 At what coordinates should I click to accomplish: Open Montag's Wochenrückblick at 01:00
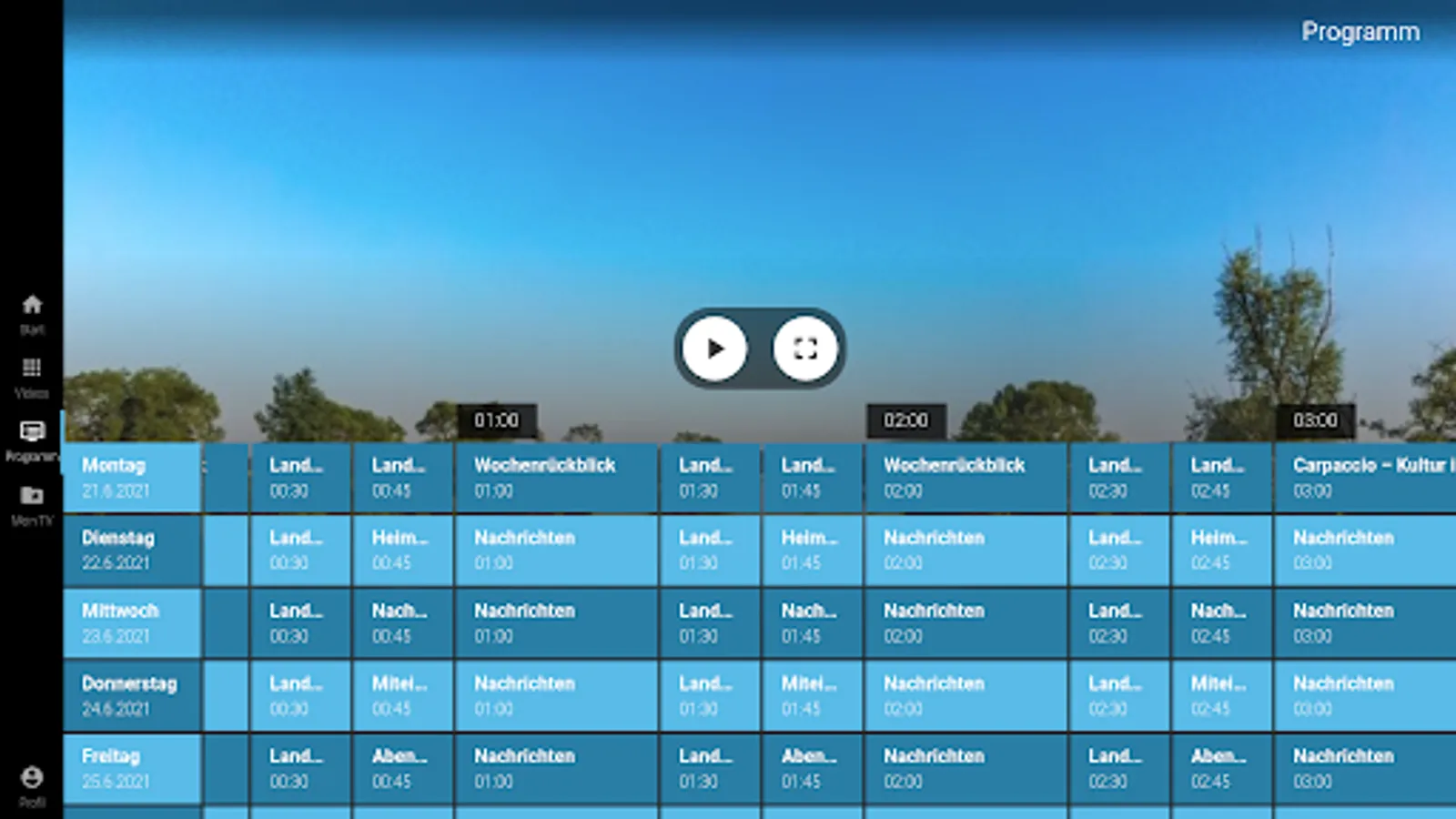[557, 478]
